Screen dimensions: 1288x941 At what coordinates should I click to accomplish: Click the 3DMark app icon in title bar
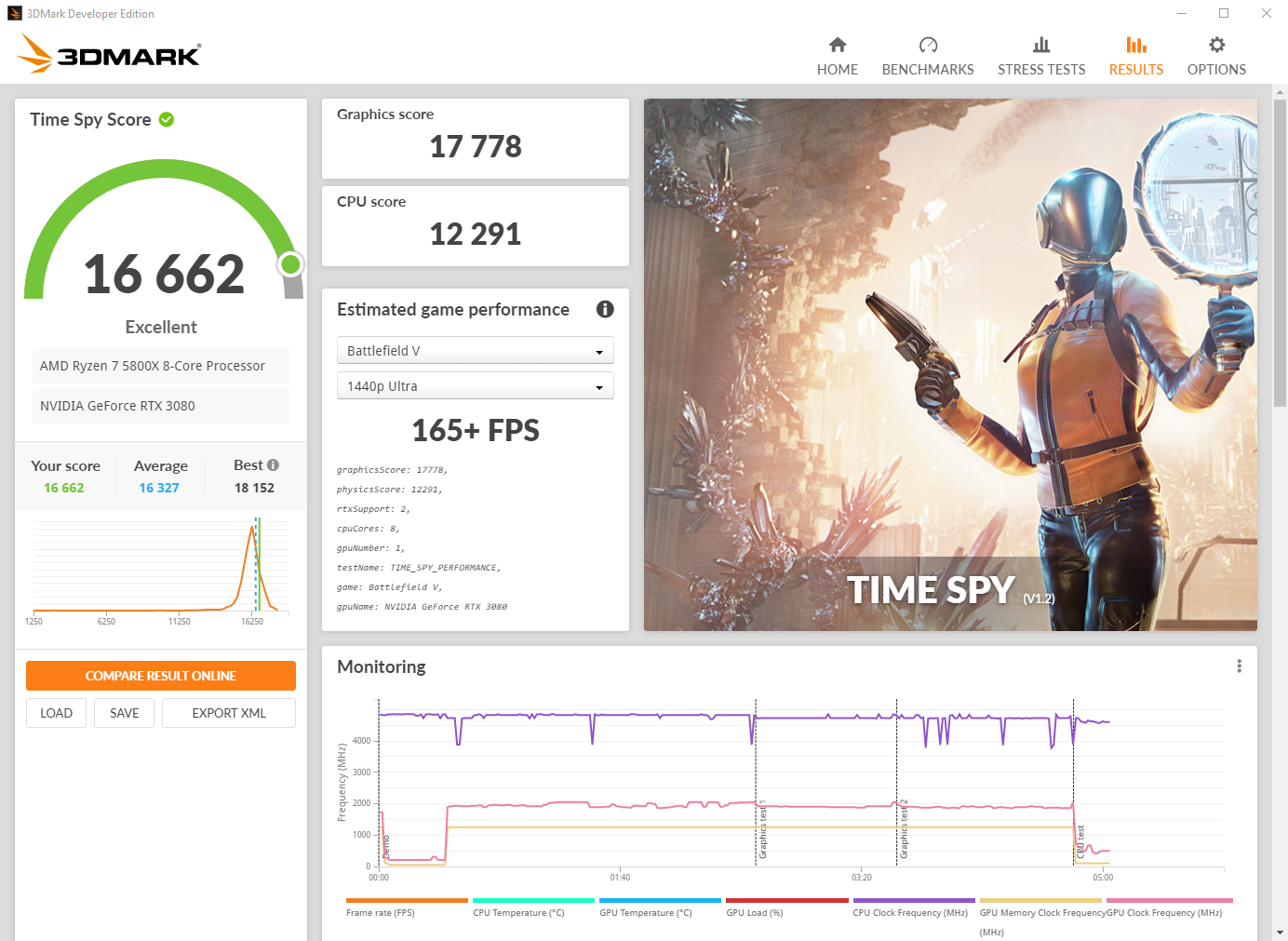[14, 13]
